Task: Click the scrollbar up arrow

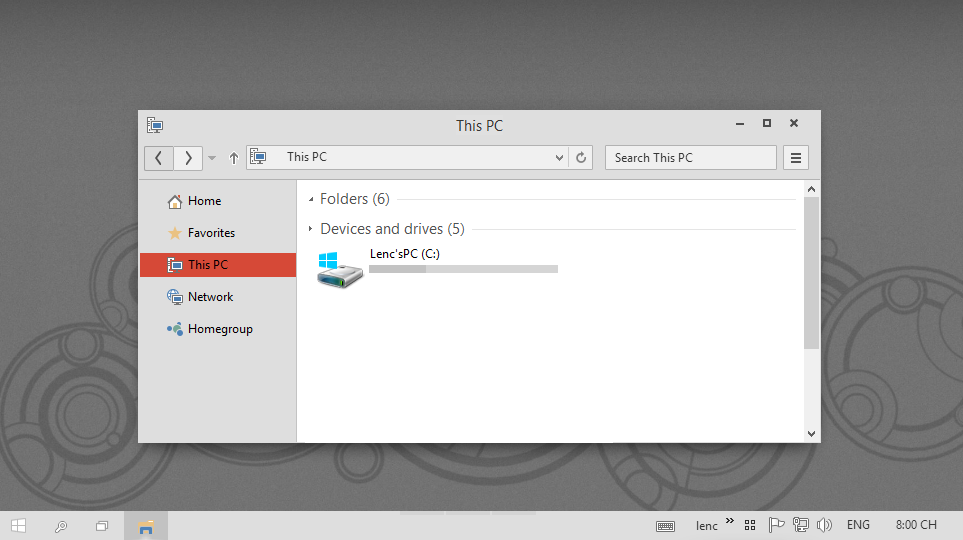Action: [x=811, y=189]
